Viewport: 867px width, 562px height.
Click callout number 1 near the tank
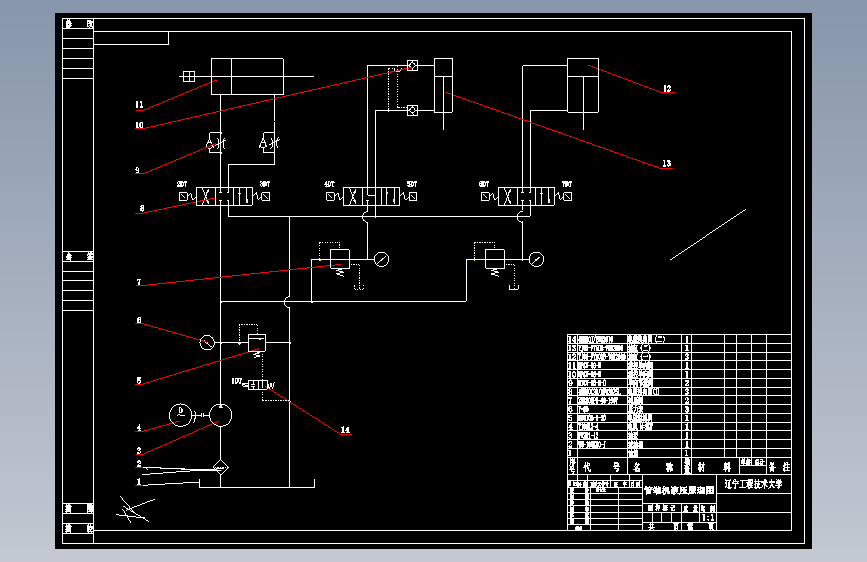139,482
